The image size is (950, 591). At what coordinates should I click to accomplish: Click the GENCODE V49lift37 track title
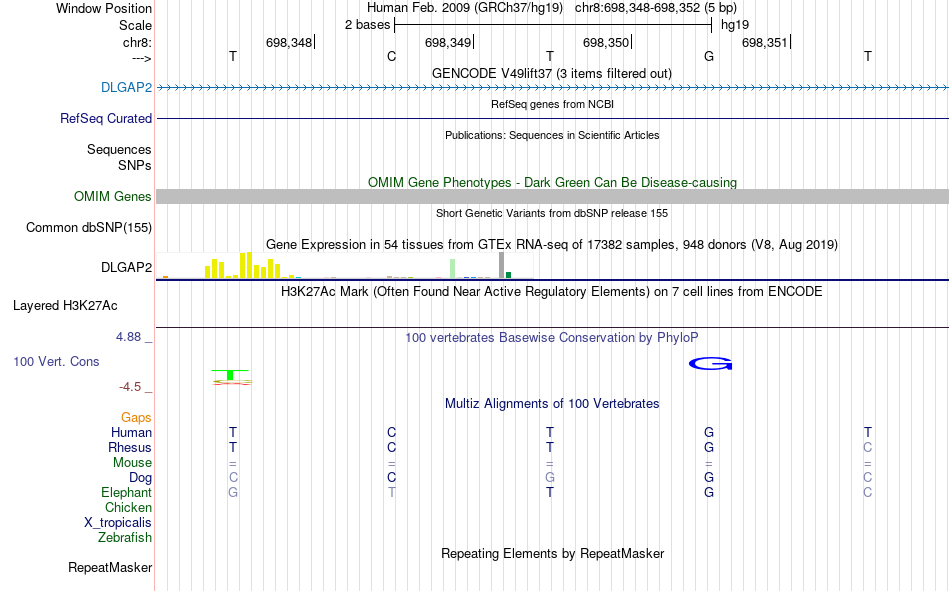coord(552,73)
